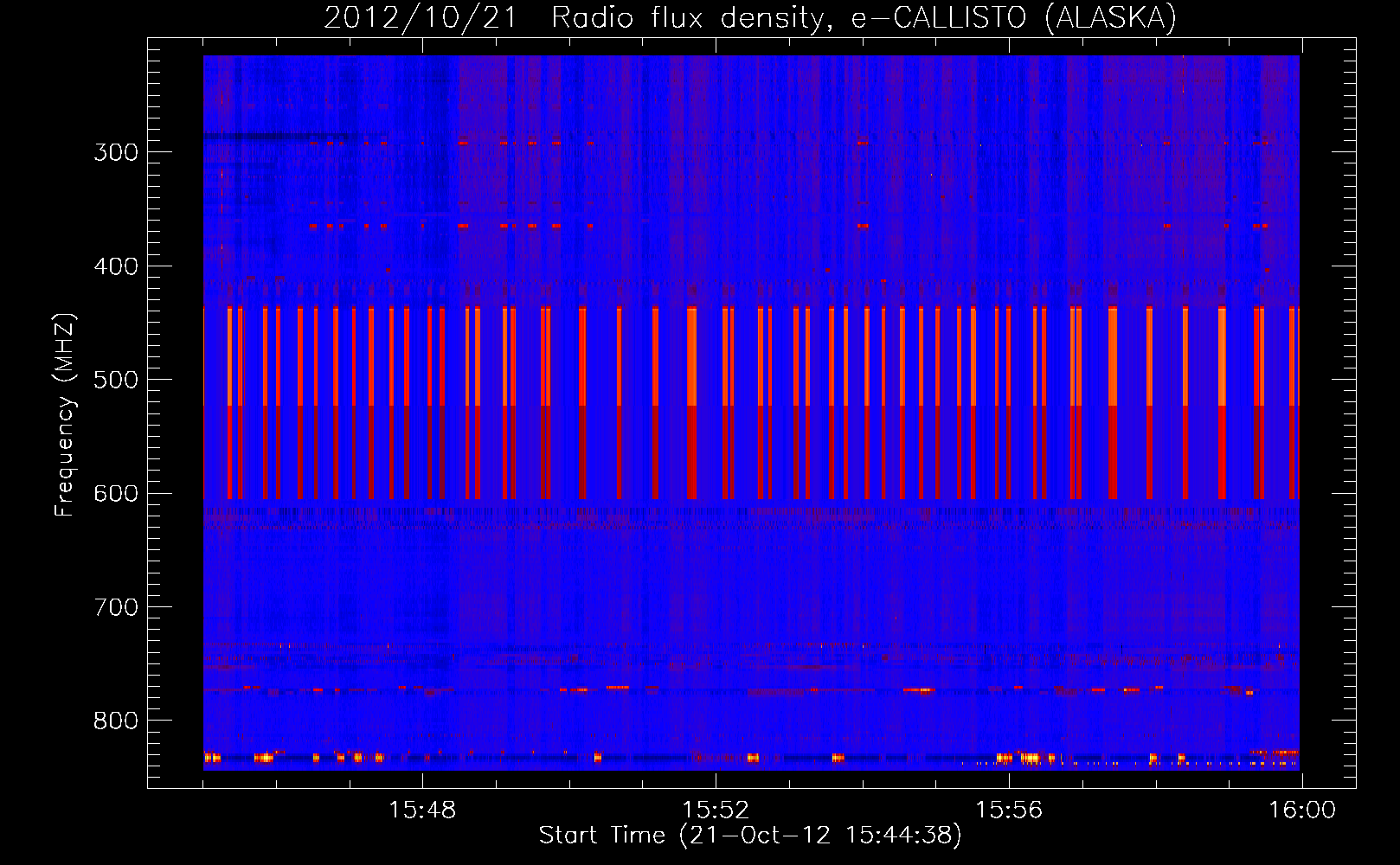The image size is (1400, 865).
Task: Click the 'Start Time (21-Oct-12 15:44:38)' label
Action: (750, 836)
